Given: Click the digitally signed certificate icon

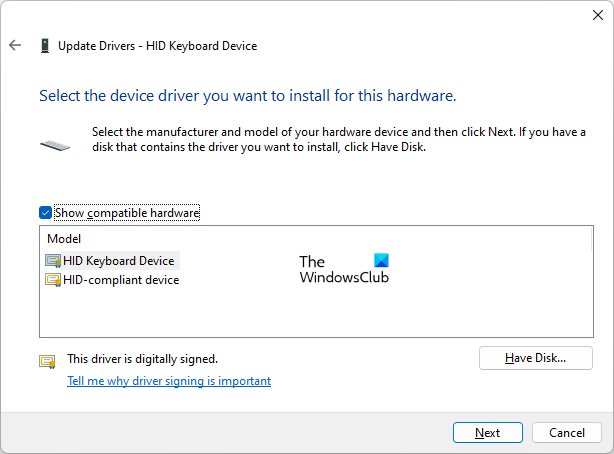Looking at the screenshot, I should [47, 360].
